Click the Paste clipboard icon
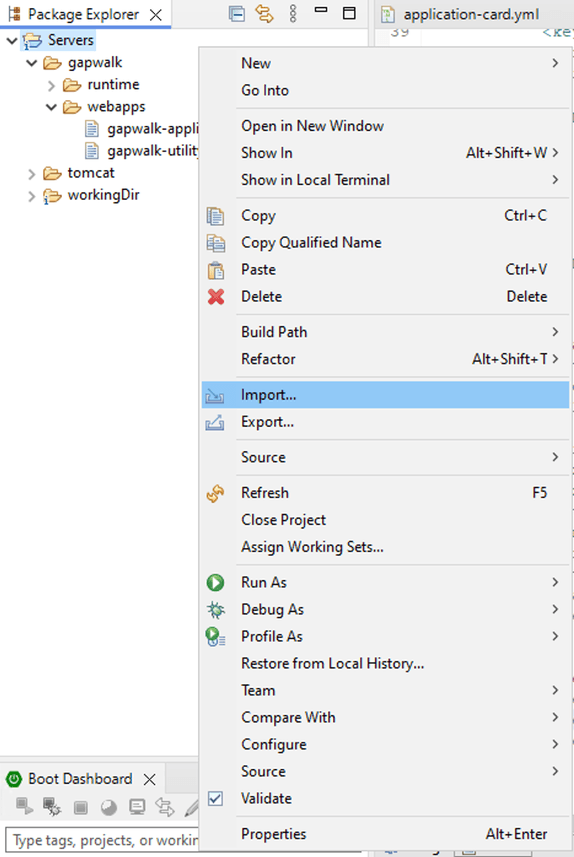This screenshot has width=574, height=857. [215, 270]
